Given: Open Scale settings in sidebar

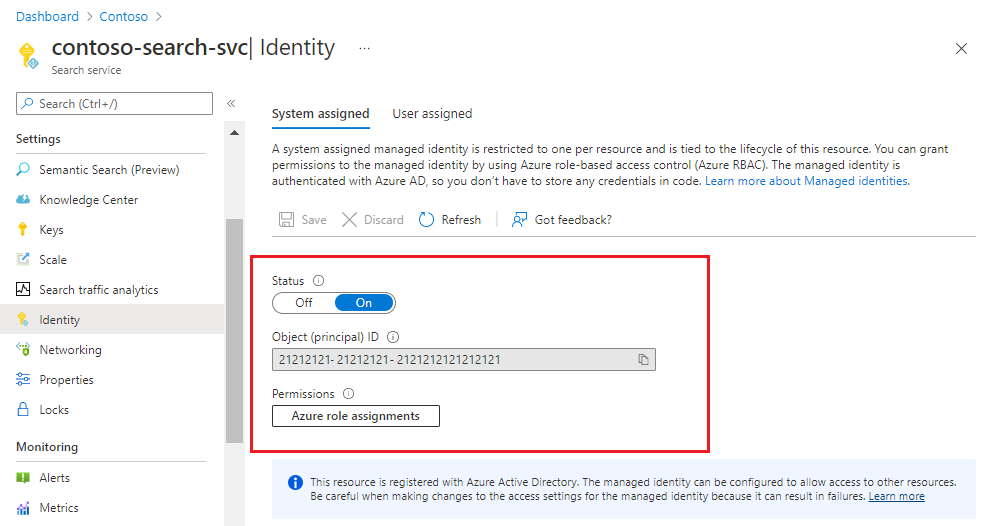Looking at the screenshot, I should click(53, 260).
